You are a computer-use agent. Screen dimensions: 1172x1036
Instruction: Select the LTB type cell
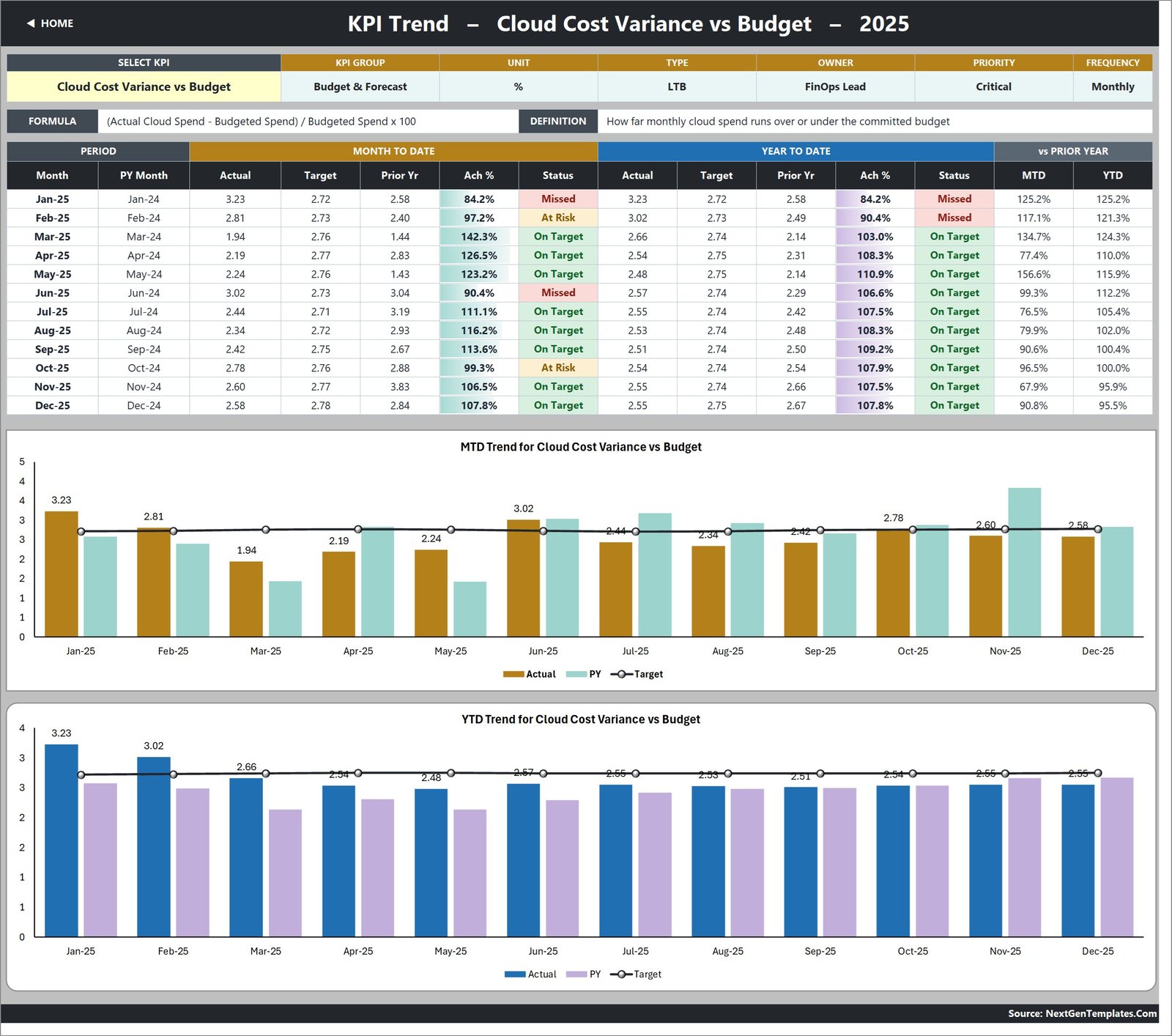point(677,86)
